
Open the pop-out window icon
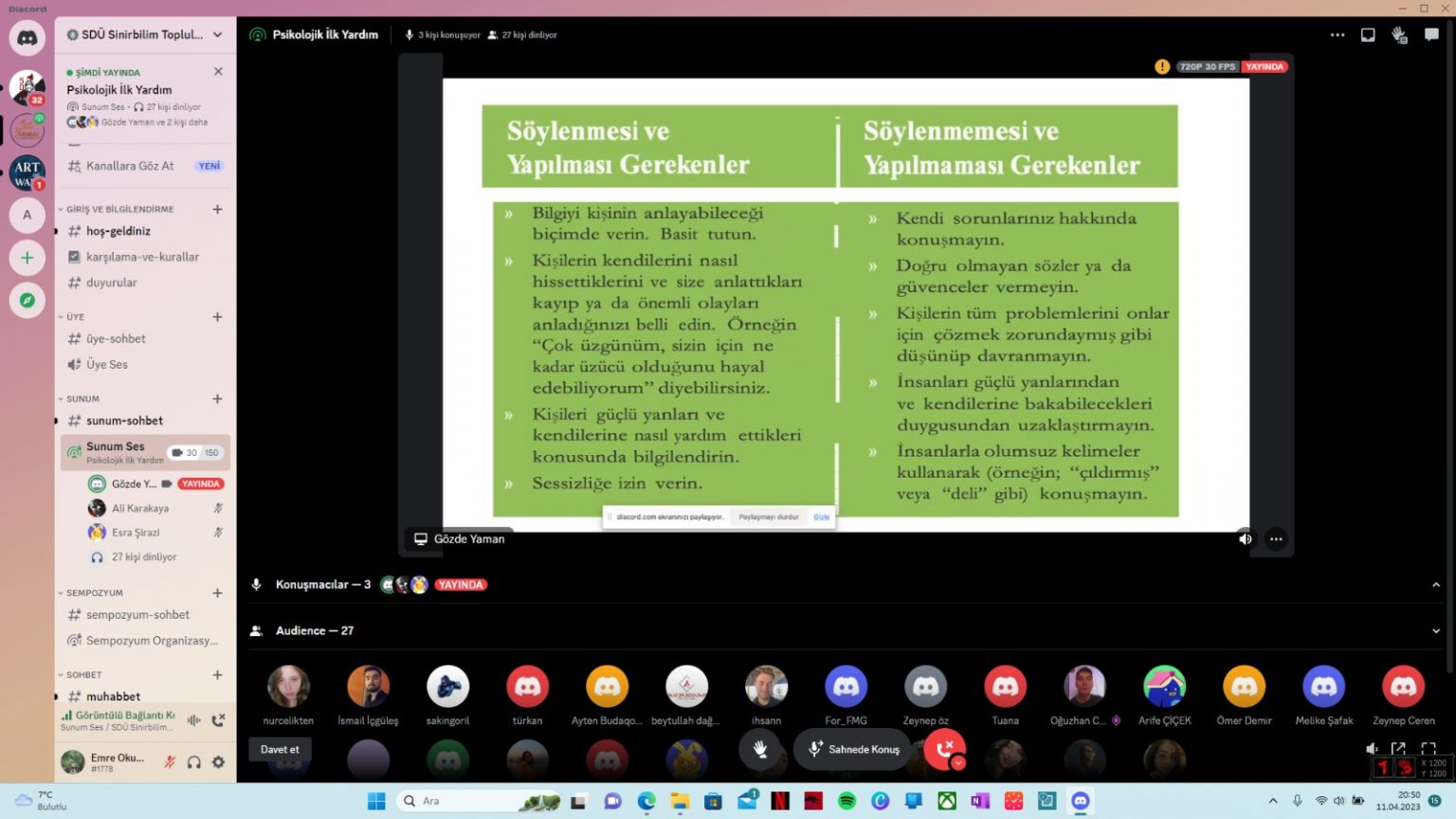tap(1398, 749)
